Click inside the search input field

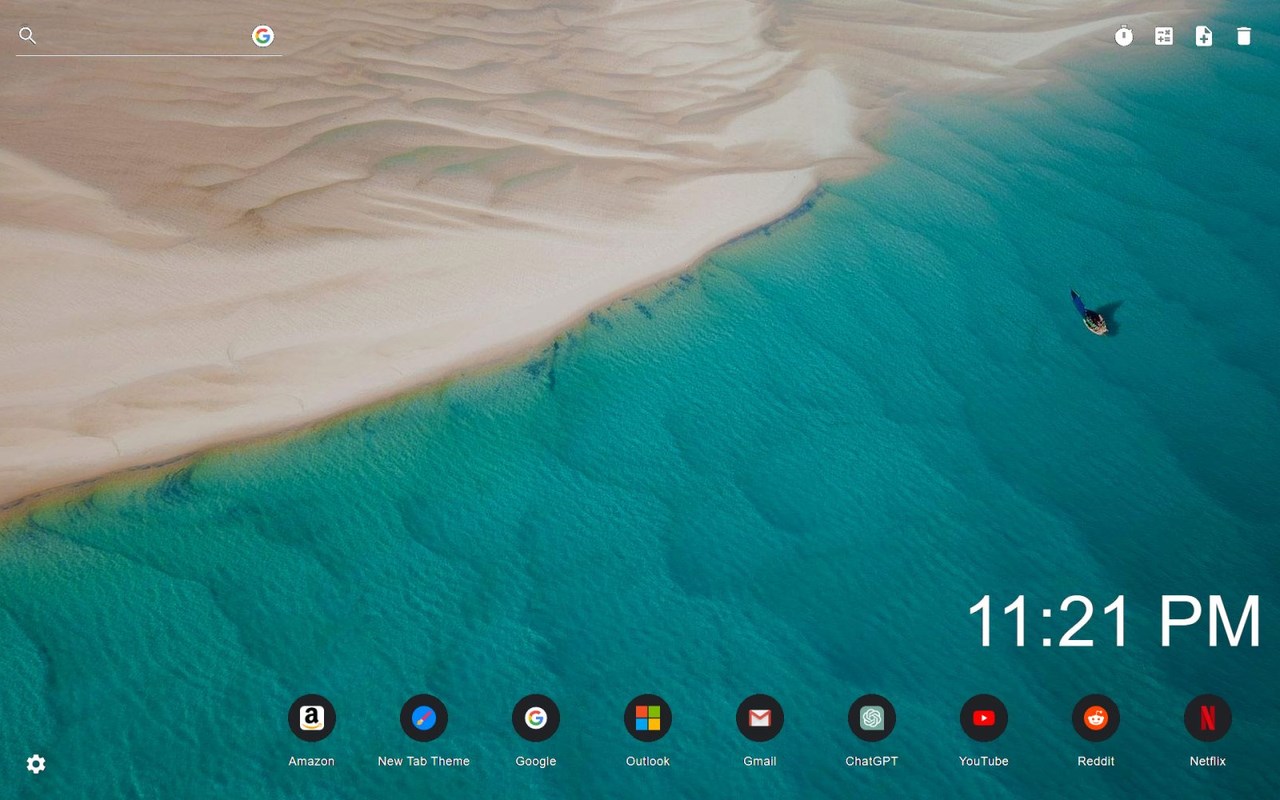click(140, 36)
